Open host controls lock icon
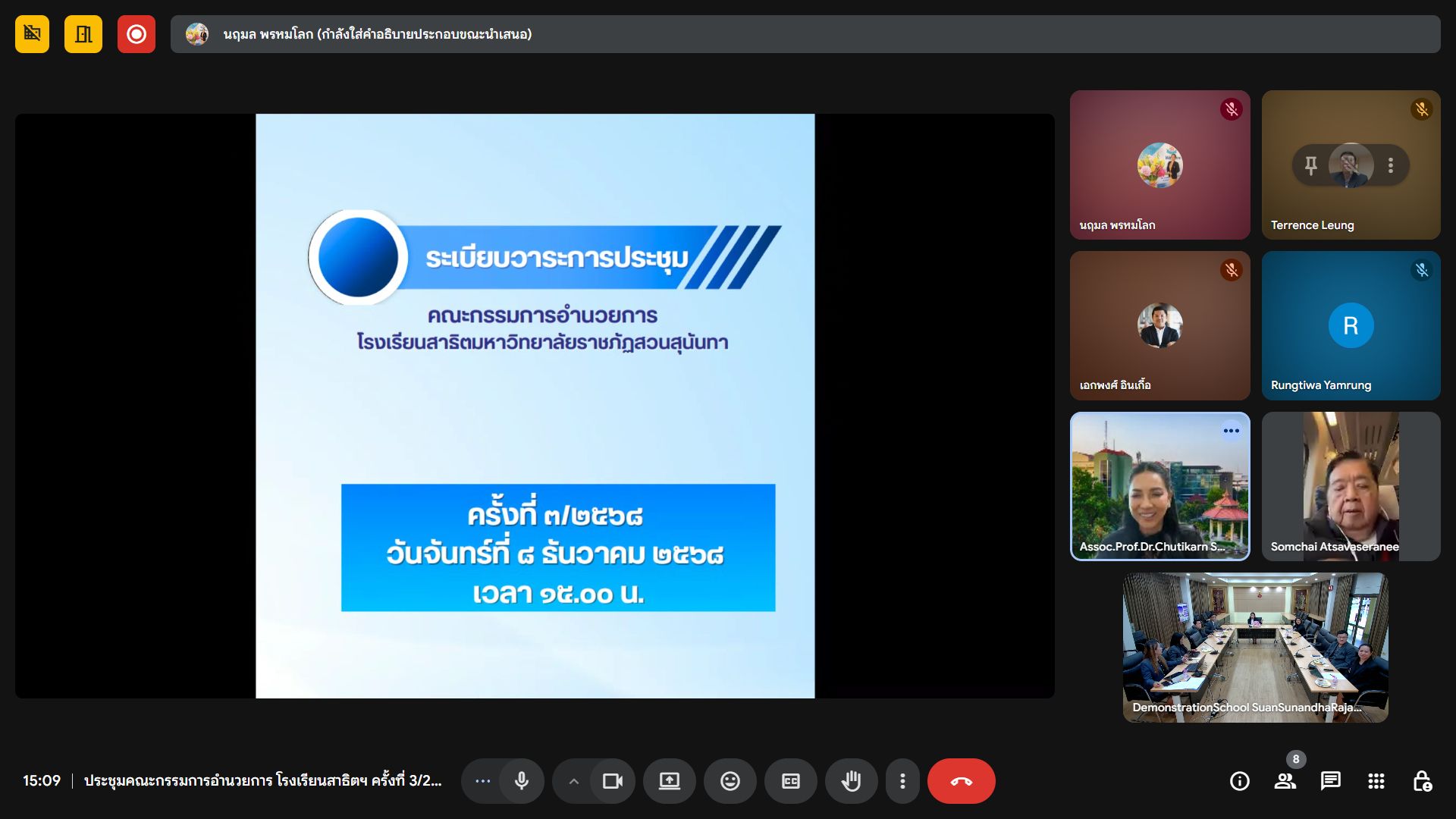The width and height of the screenshot is (1456, 819). 1422,781
